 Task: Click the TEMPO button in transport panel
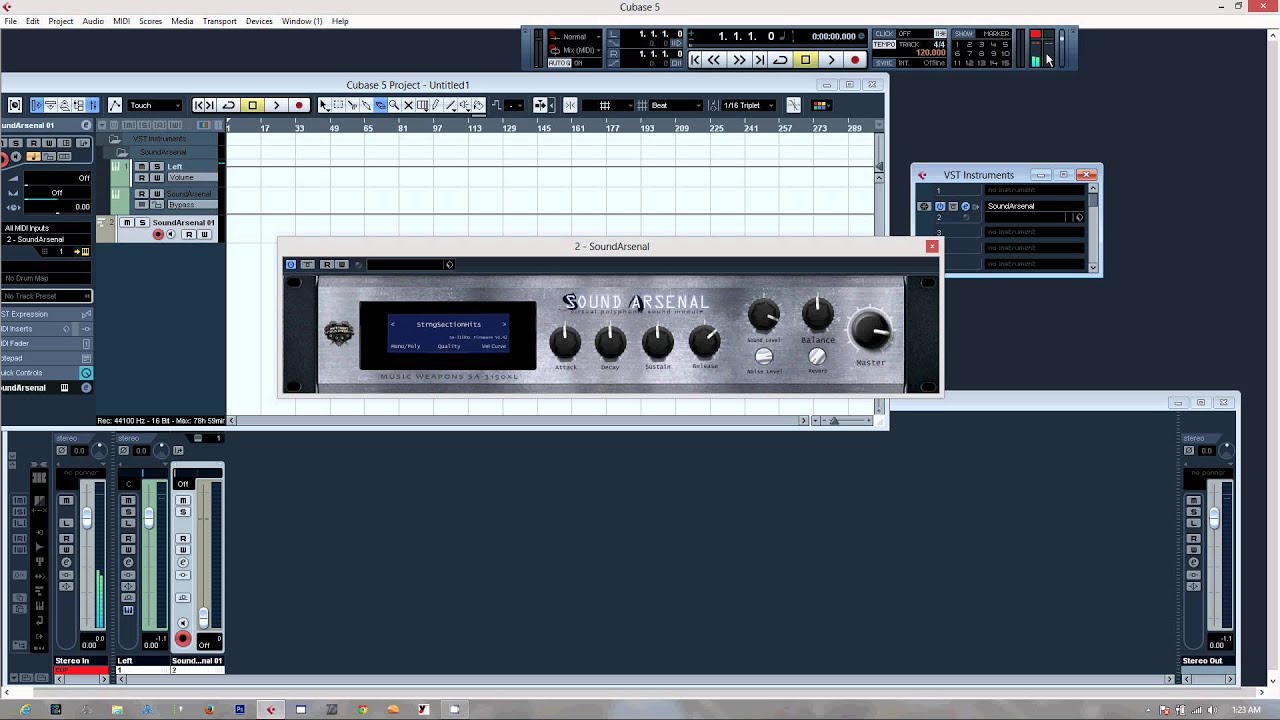click(884, 44)
